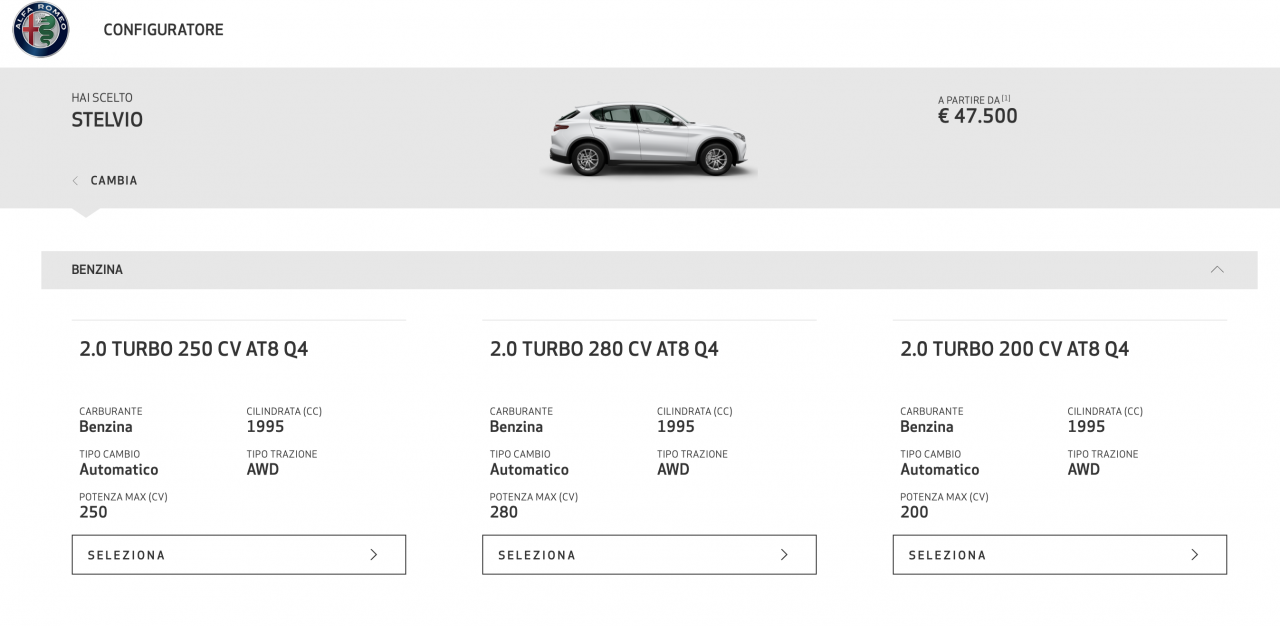The image size is (1280, 626).
Task: Click AWD traction value in 200 CV card
Action: [1084, 470]
